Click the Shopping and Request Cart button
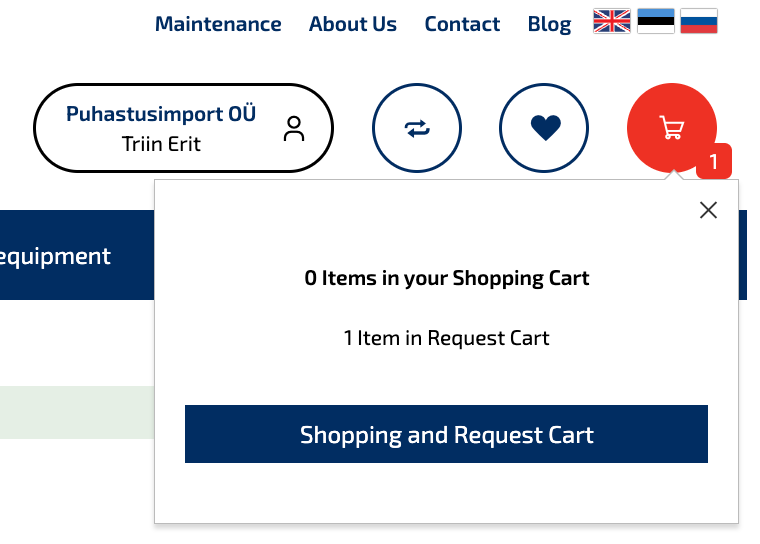This screenshot has width=760, height=544. 446,434
